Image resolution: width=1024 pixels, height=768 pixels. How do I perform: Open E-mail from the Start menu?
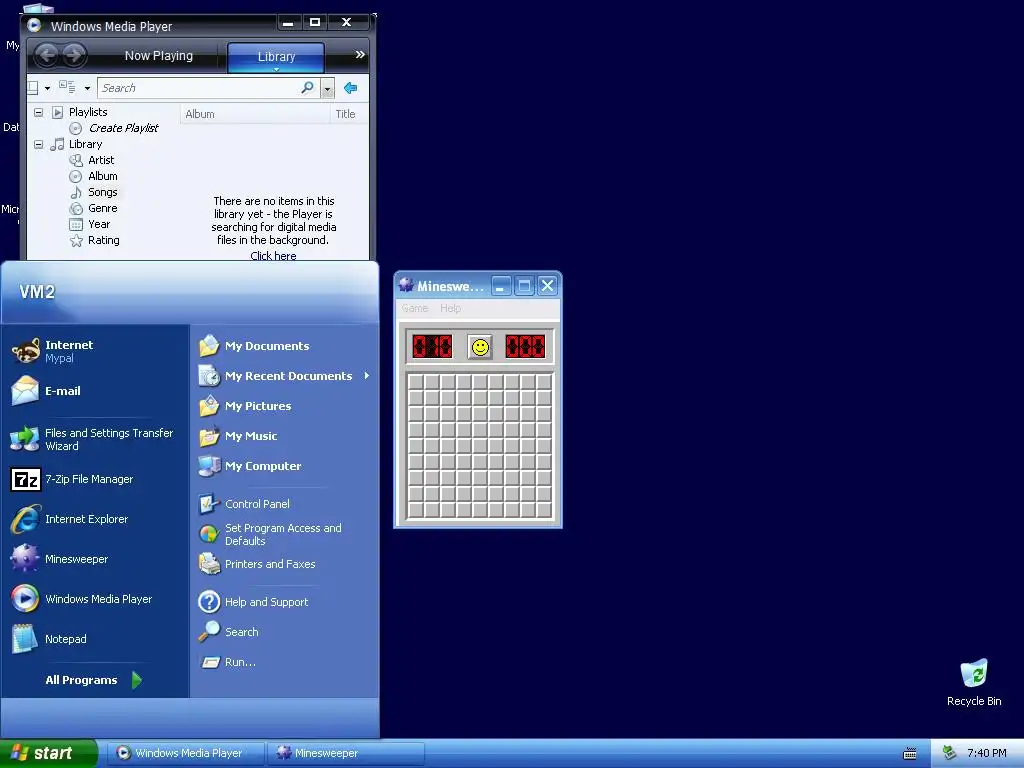95,391
